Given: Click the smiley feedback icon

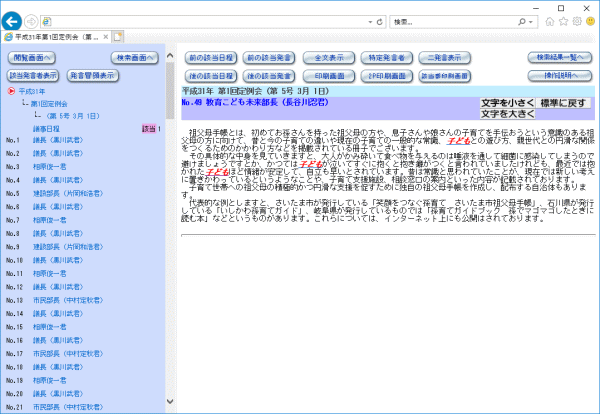Looking at the screenshot, I should click(x=590, y=21).
